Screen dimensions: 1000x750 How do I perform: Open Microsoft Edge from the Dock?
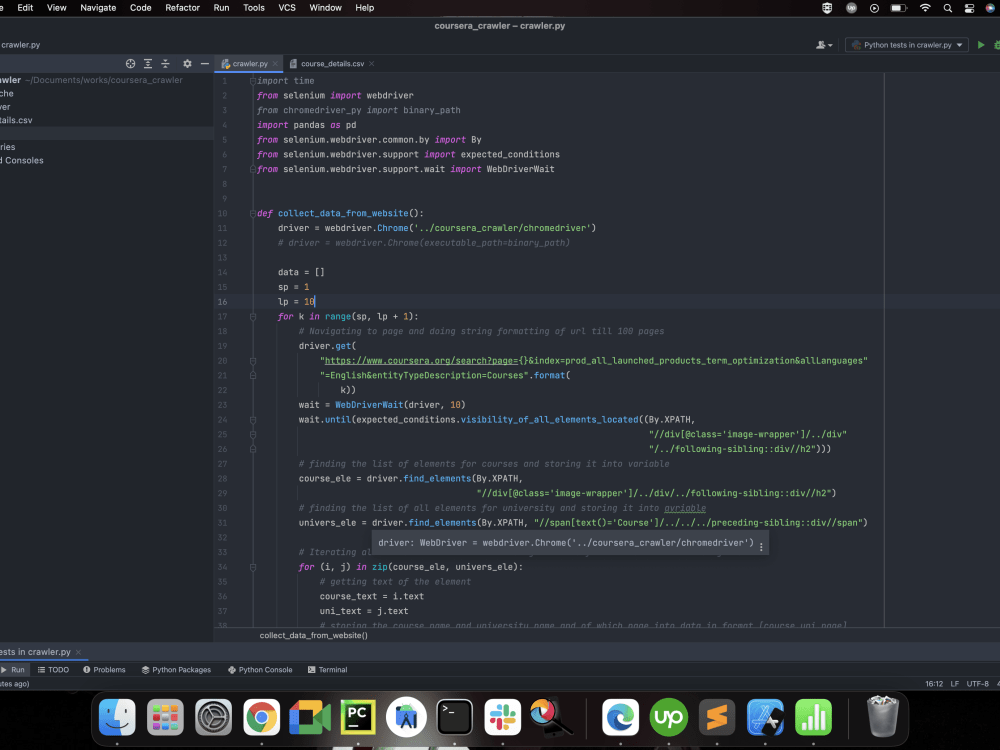pos(621,717)
